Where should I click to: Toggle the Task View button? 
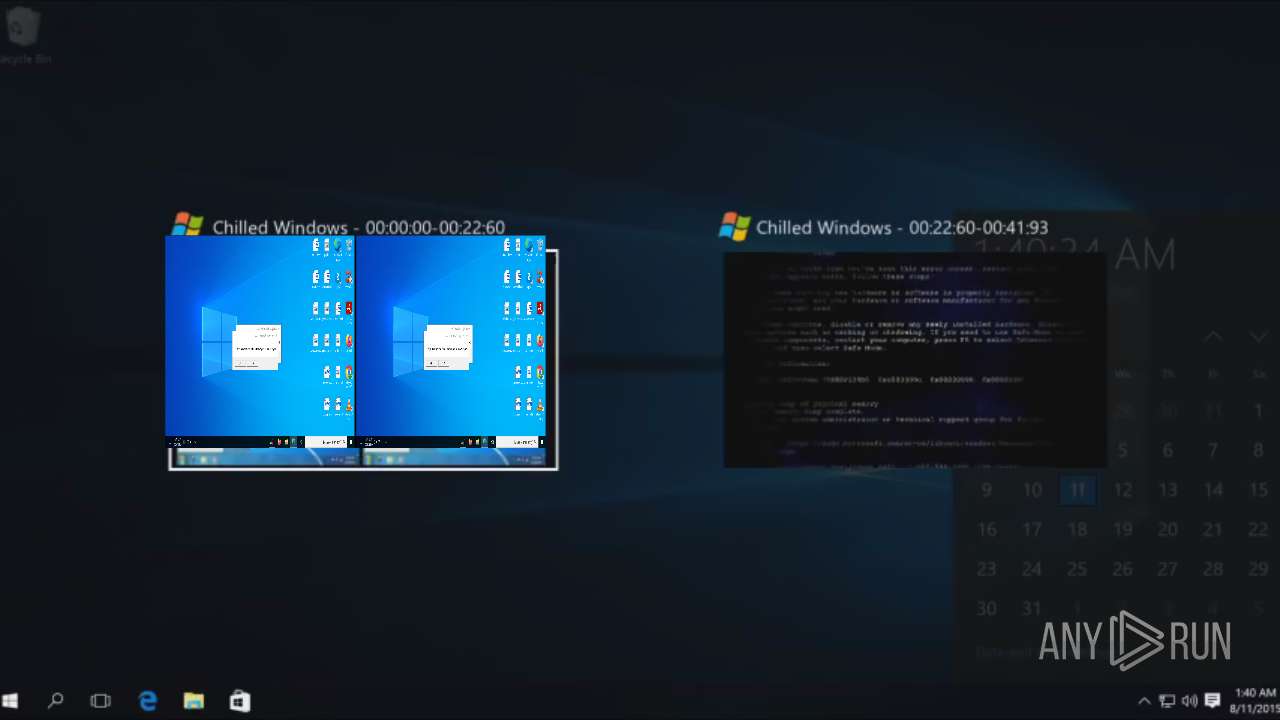101,701
